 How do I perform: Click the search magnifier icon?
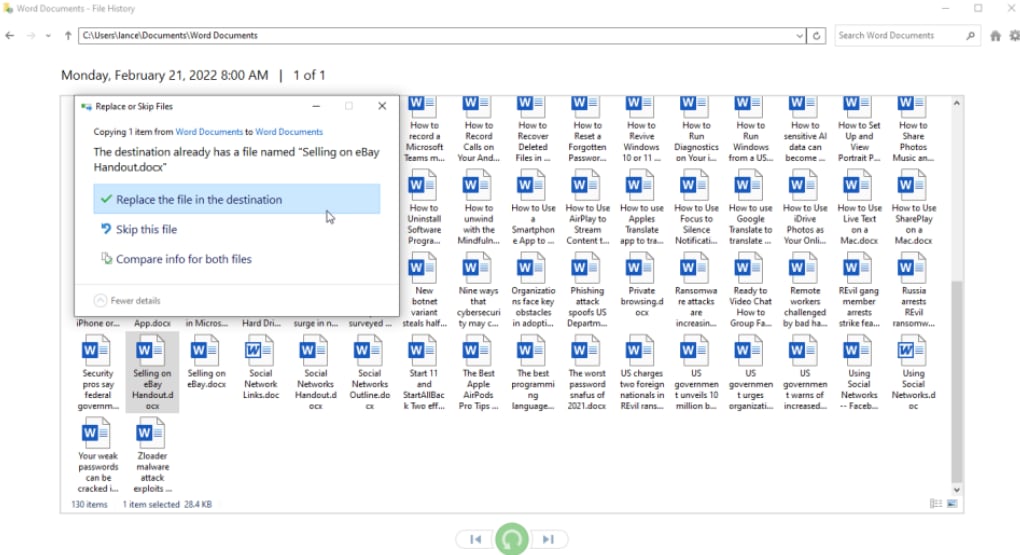click(x=971, y=36)
